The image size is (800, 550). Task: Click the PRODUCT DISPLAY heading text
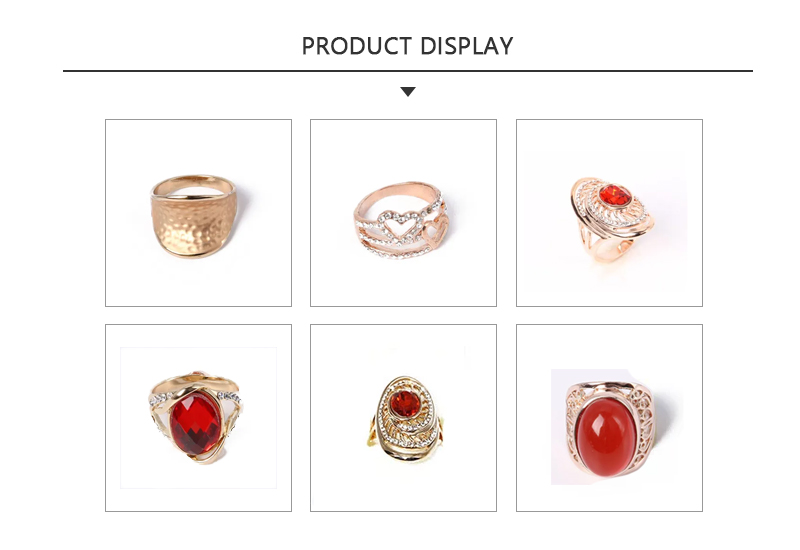tap(407, 46)
